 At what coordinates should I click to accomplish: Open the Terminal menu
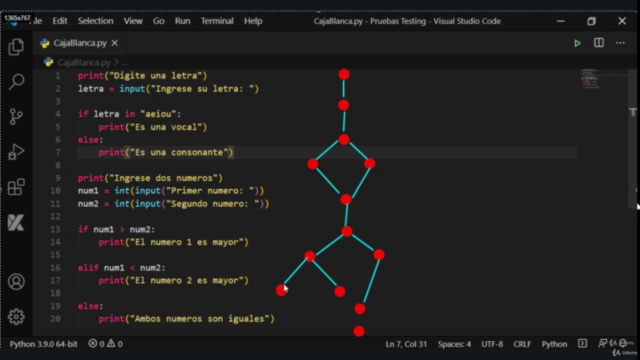pyautogui.click(x=217, y=21)
